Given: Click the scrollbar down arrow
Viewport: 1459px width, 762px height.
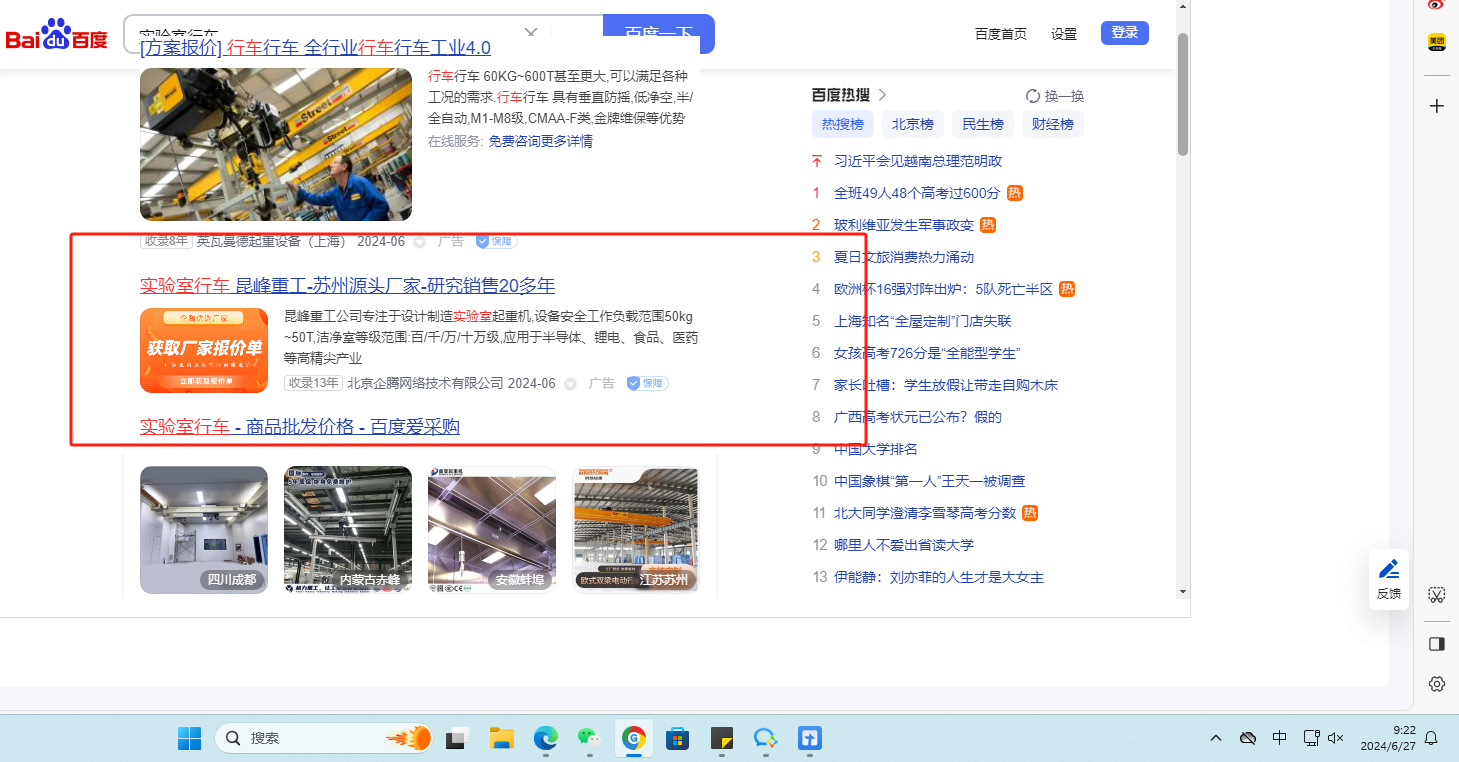Looking at the screenshot, I should click(1183, 591).
